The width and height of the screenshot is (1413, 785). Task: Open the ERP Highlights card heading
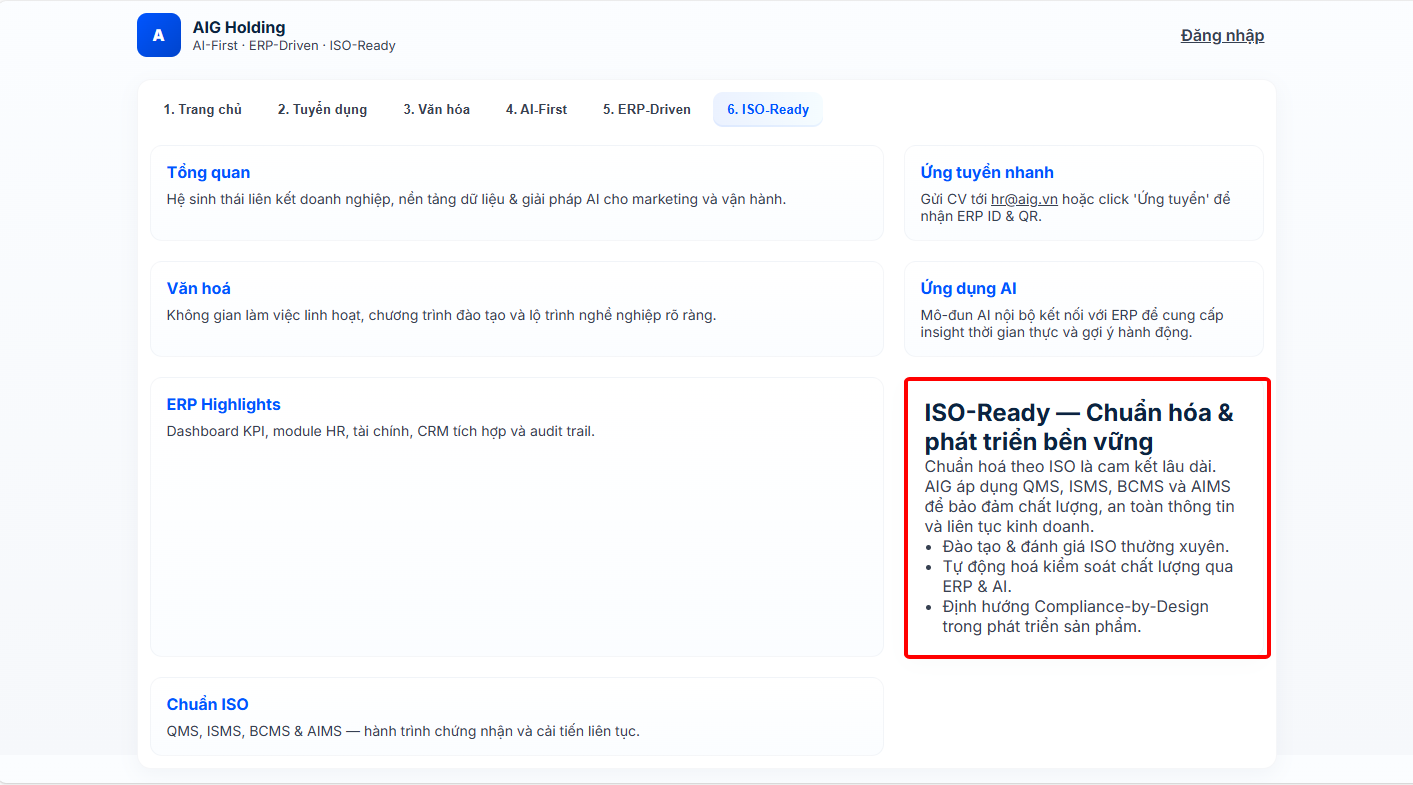point(223,404)
